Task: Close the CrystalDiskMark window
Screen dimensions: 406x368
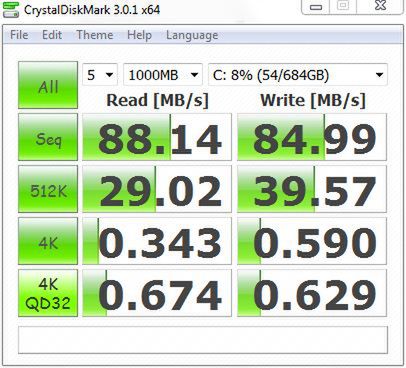Action: [x=380, y=6]
